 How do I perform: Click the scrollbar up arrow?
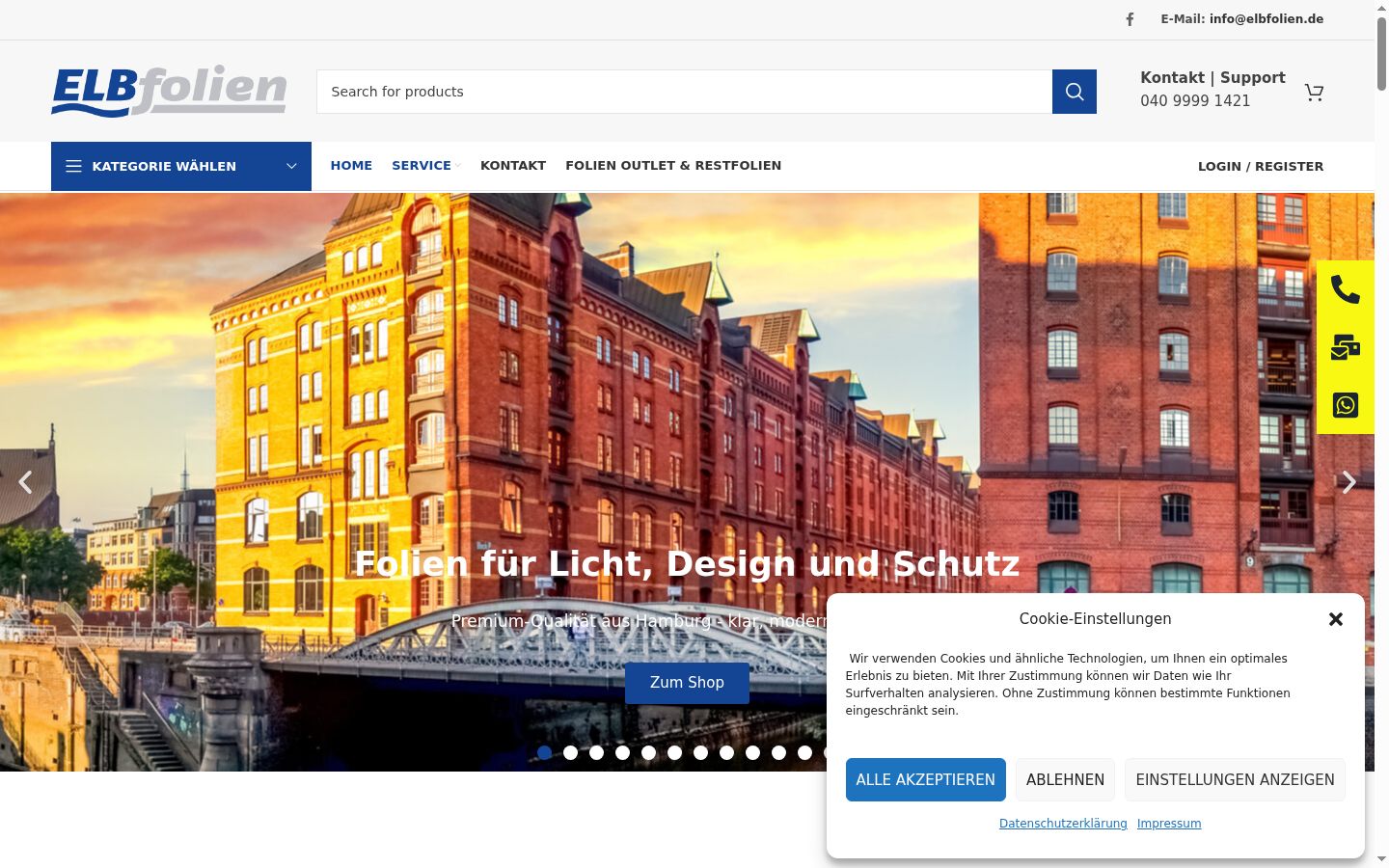click(1381, 7)
